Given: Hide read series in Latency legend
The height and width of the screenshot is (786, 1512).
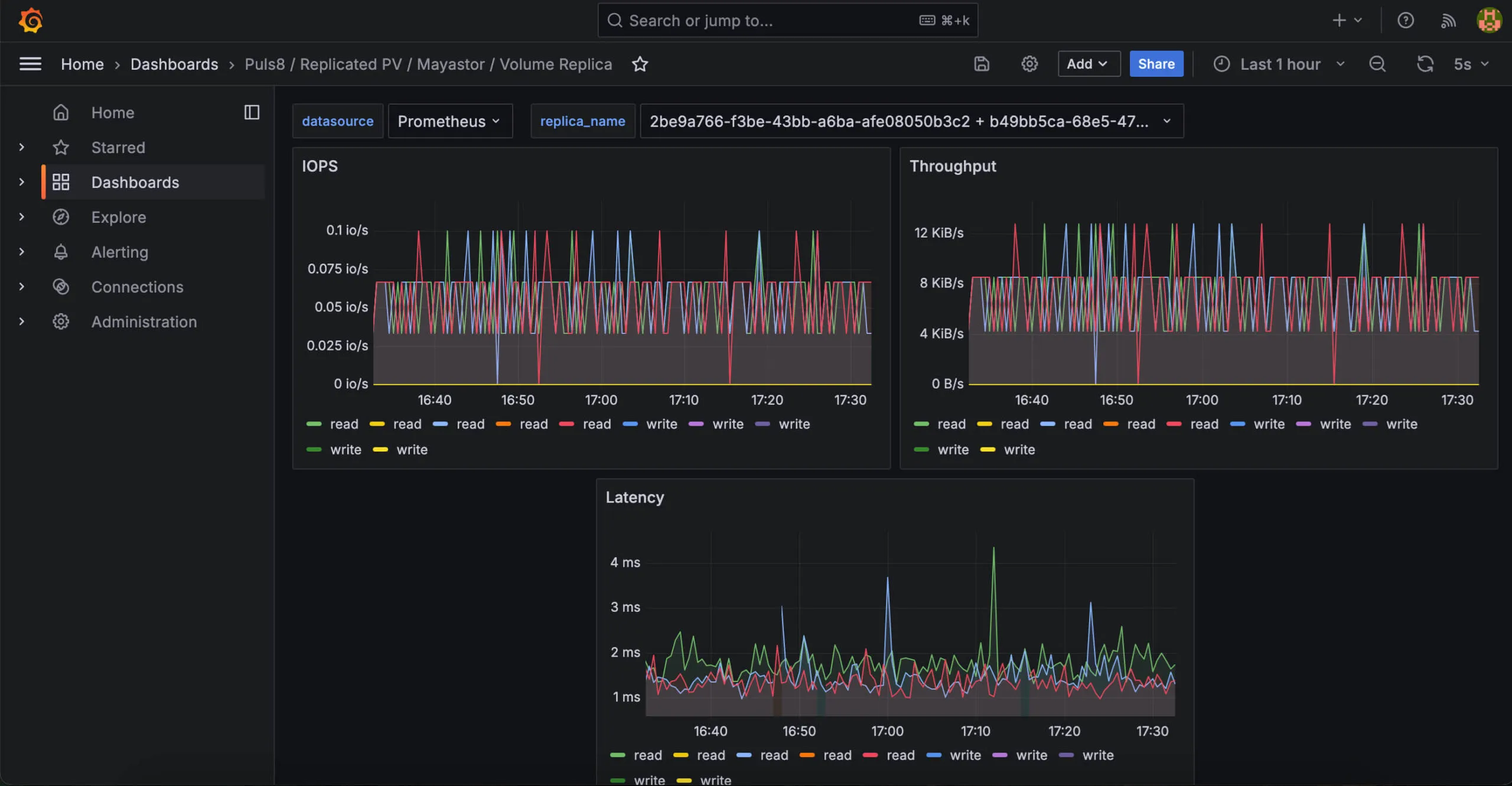Looking at the screenshot, I should (x=647, y=755).
